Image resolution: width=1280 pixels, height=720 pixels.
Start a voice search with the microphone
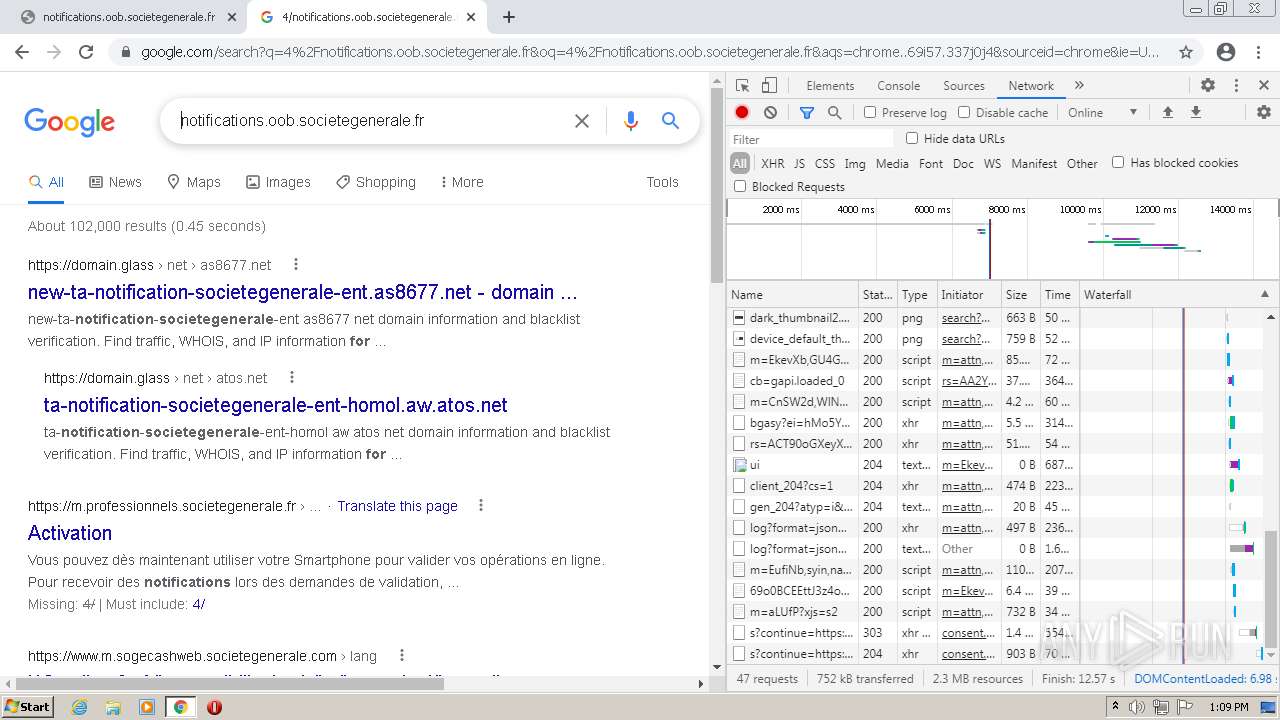pyautogui.click(x=630, y=121)
